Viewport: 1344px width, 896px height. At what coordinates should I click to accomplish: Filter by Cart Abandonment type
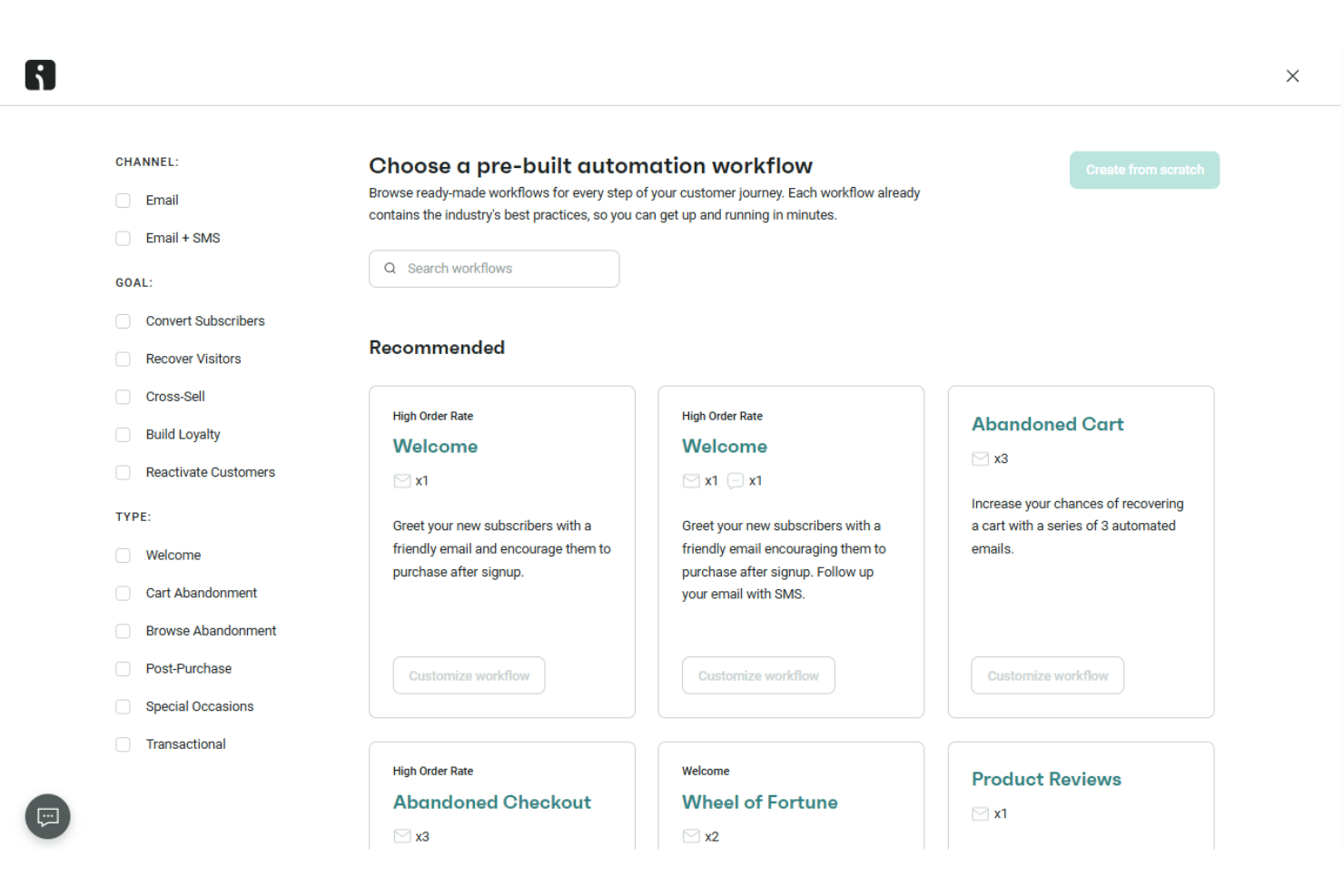[124, 594]
